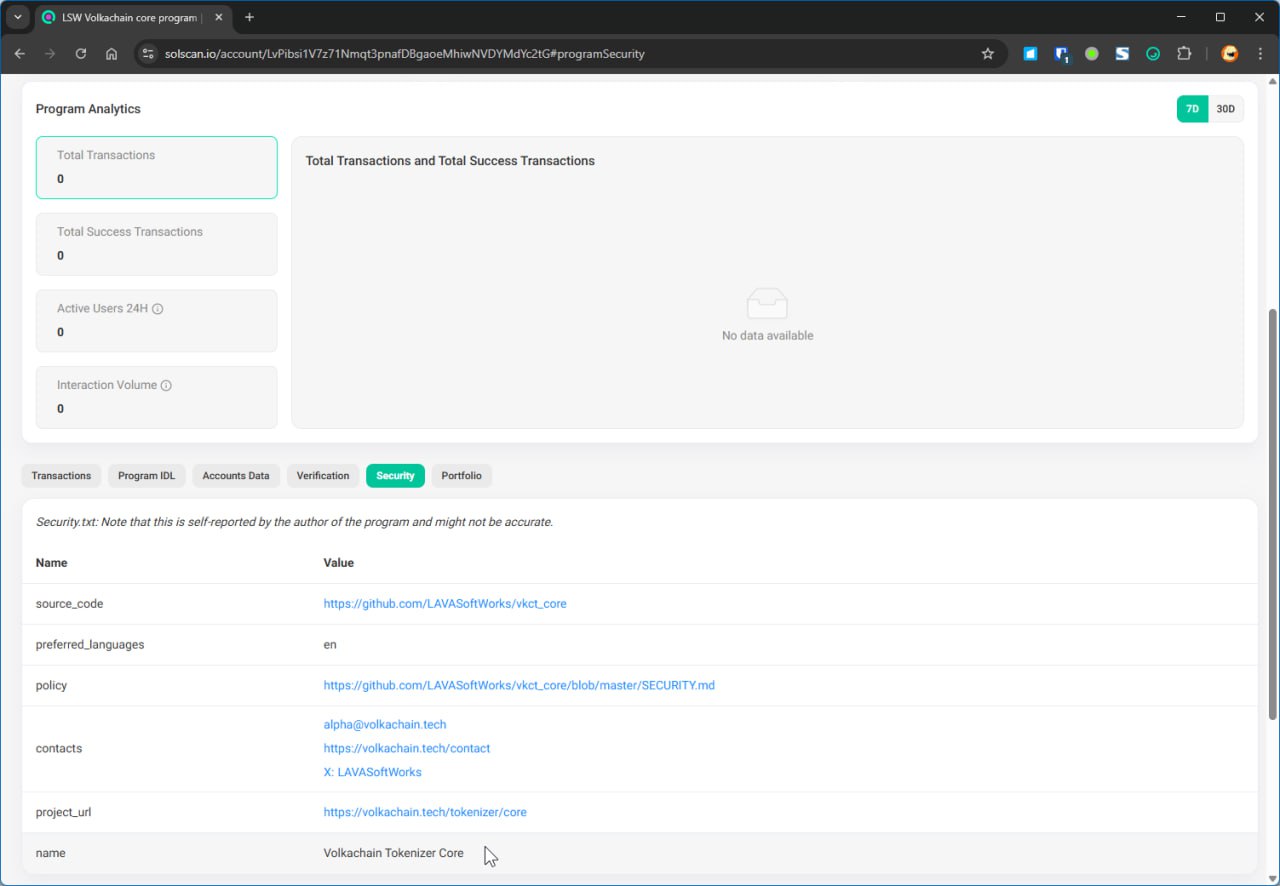Open the Bitwarden shield extension
The height and width of the screenshot is (886, 1280).
click(x=1062, y=54)
